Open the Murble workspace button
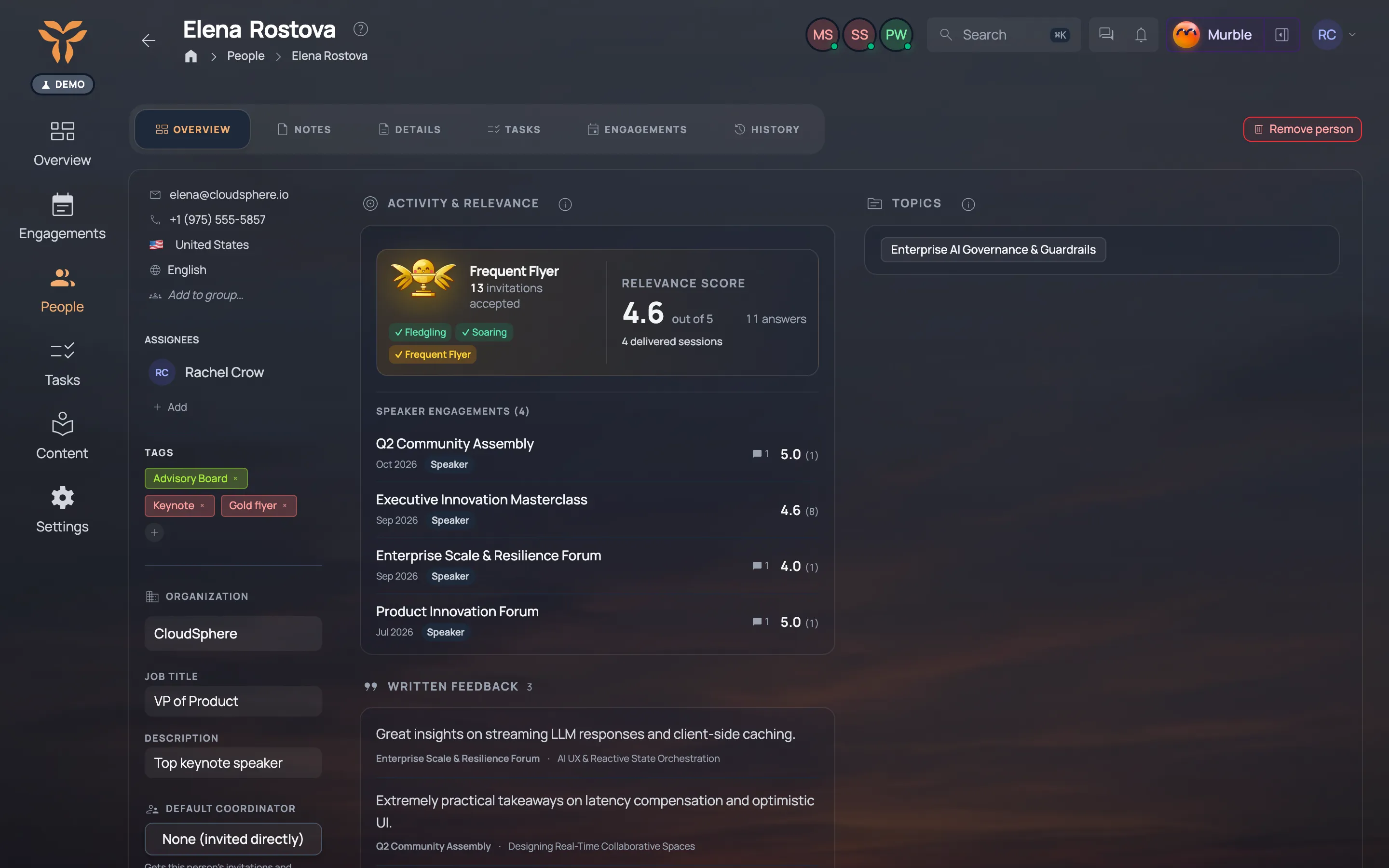The image size is (1389, 868). (1213, 34)
